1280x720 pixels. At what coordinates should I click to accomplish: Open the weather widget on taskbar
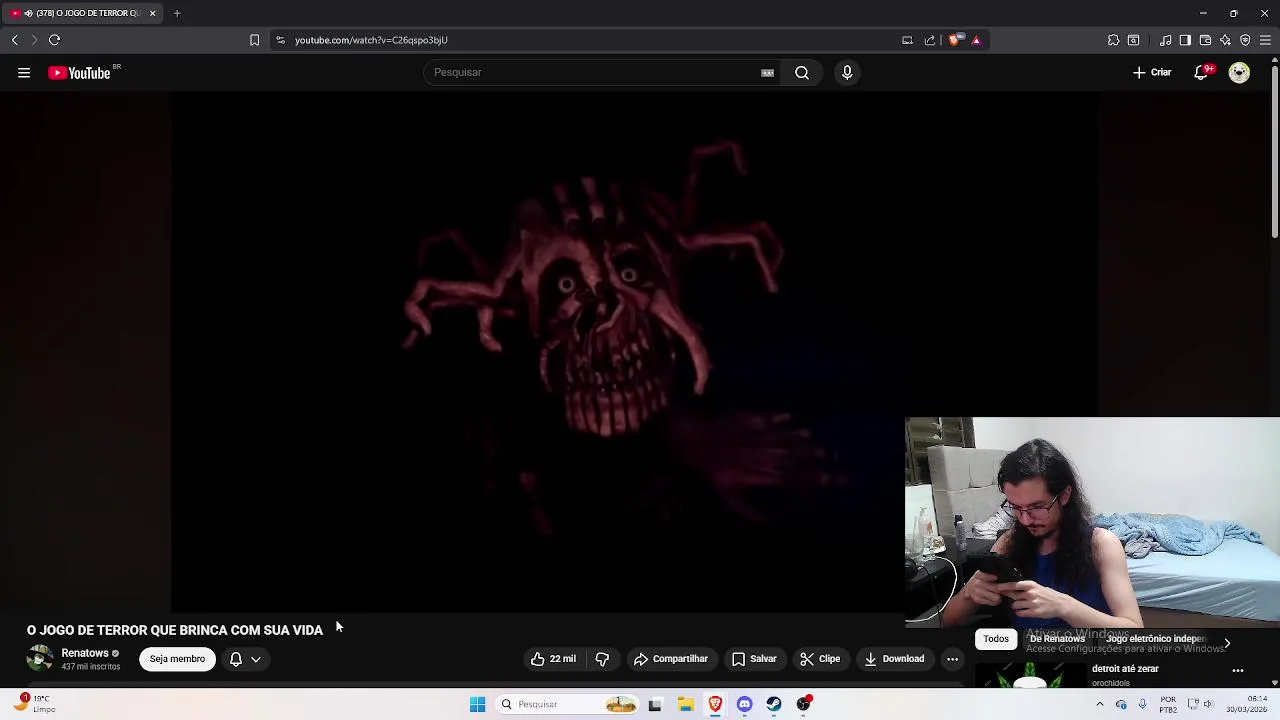pos(35,704)
